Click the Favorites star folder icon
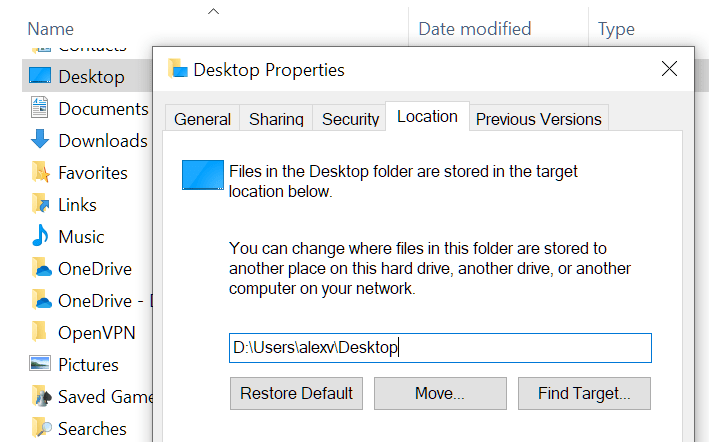Image resolution: width=709 pixels, height=442 pixels. (x=40, y=172)
